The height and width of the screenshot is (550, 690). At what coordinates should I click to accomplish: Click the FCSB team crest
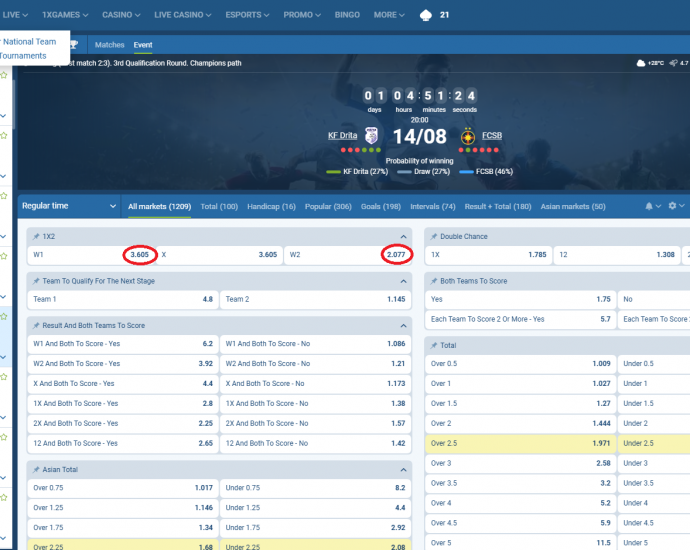point(468,136)
